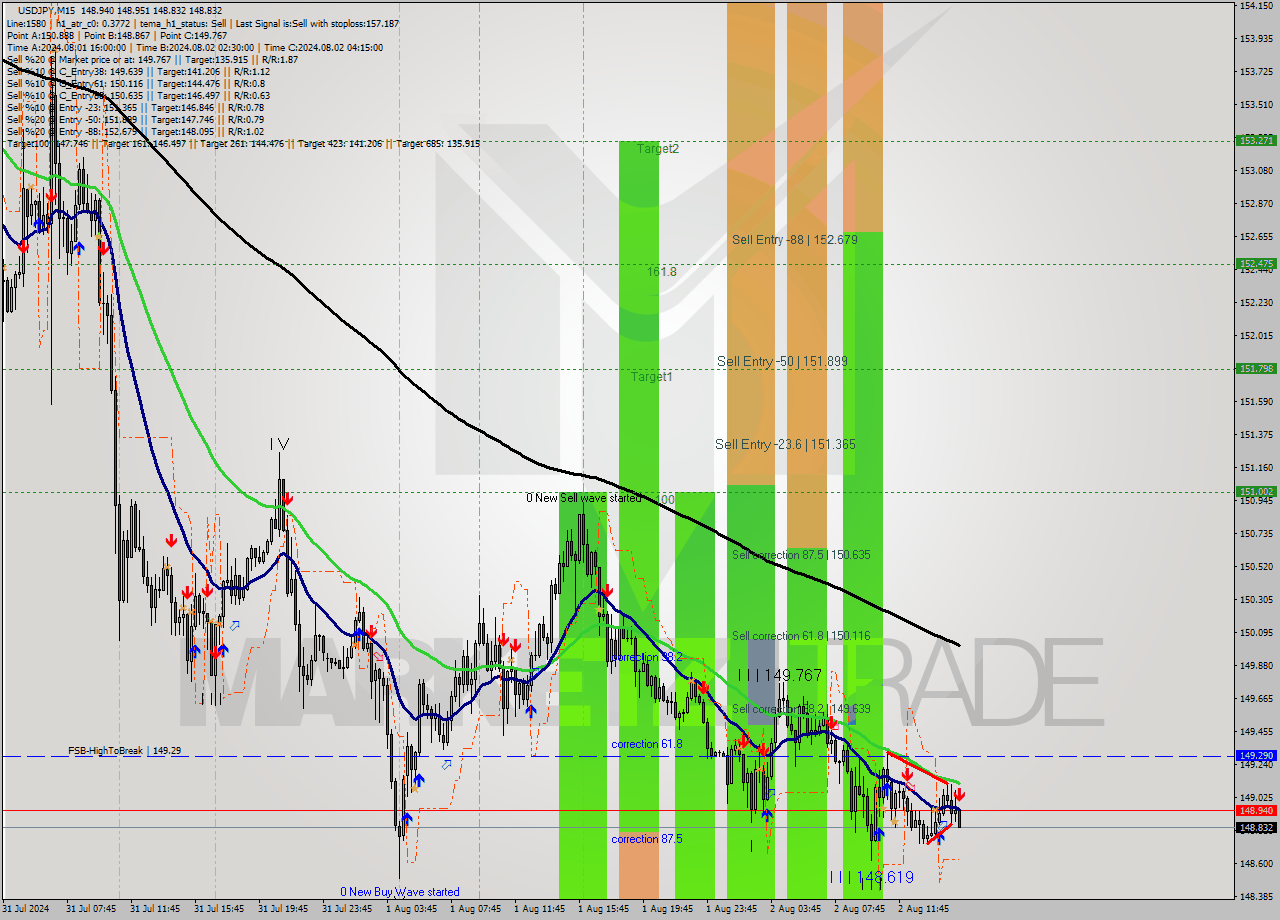
Task: Select '31 Jul 19:45' on the time axis
Action: (x=283, y=909)
